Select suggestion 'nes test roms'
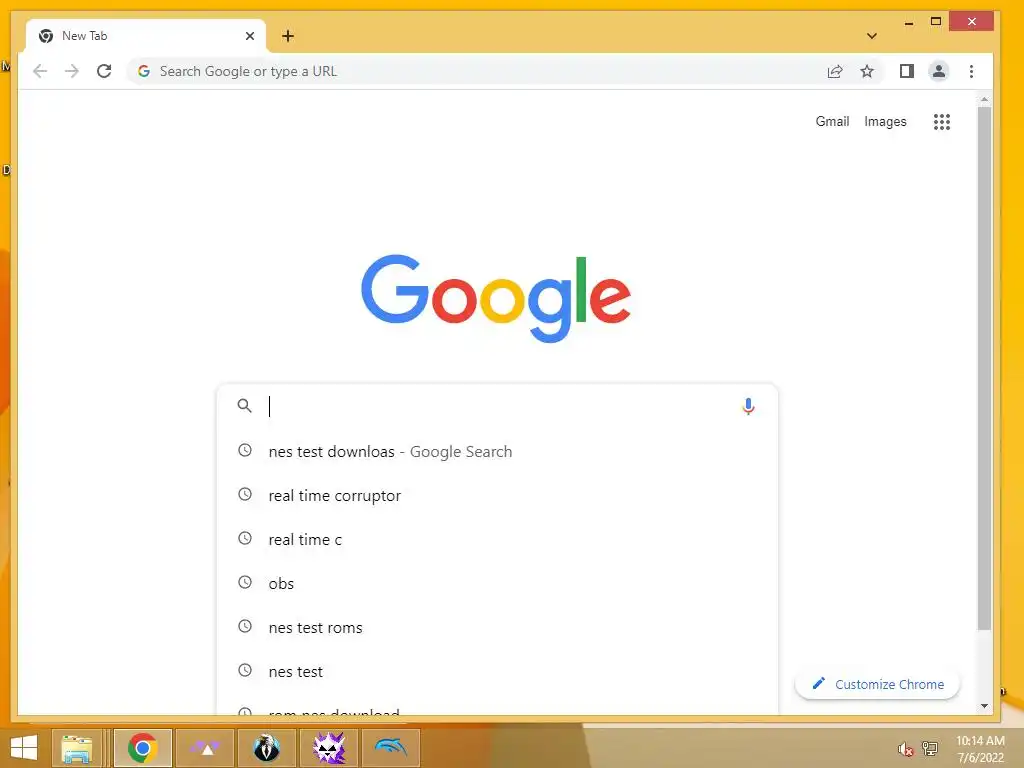 [x=497, y=628]
